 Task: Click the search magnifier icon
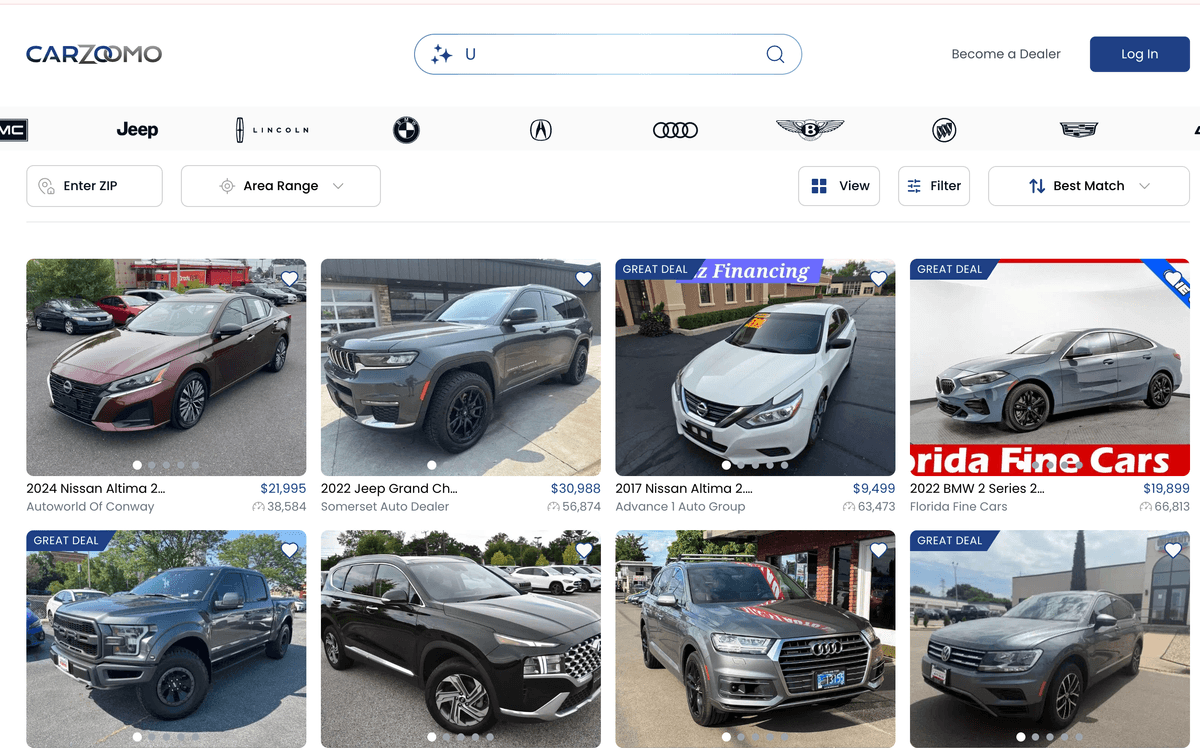click(775, 54)
